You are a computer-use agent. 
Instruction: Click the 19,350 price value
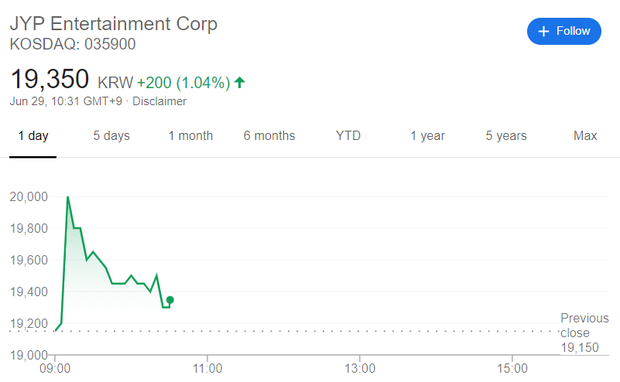(x=50, y=79)
